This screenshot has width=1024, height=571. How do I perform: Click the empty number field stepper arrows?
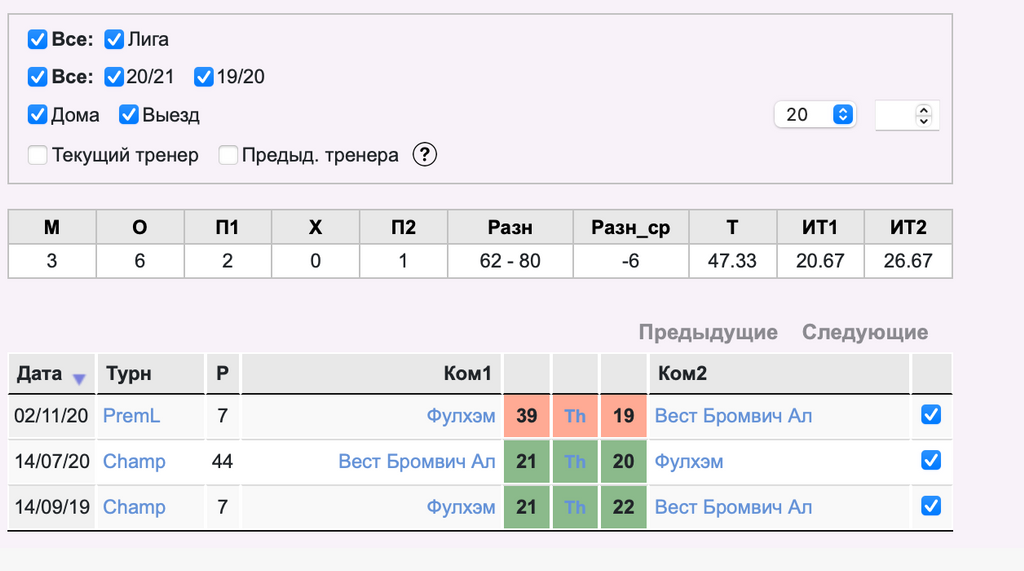[x=923, y=115]
